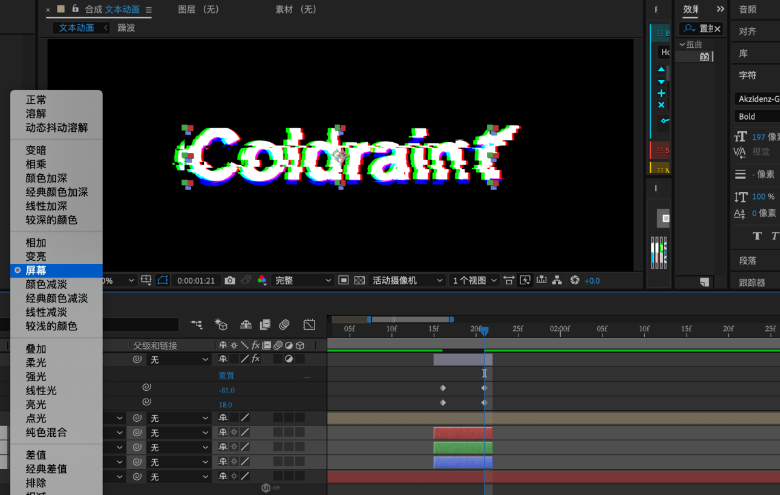Viewport: 780px width, 495px height.
Task: Open the Akzidenz-G font family dropdown
Action: coord(757,99)
